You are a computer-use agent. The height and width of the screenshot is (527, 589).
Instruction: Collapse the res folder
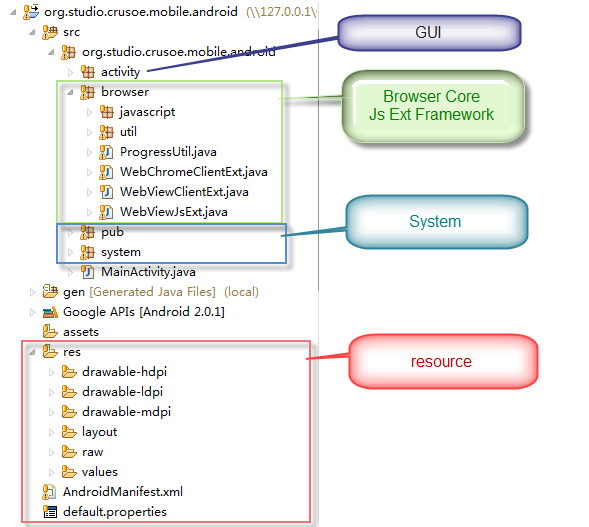pos(32,352)
